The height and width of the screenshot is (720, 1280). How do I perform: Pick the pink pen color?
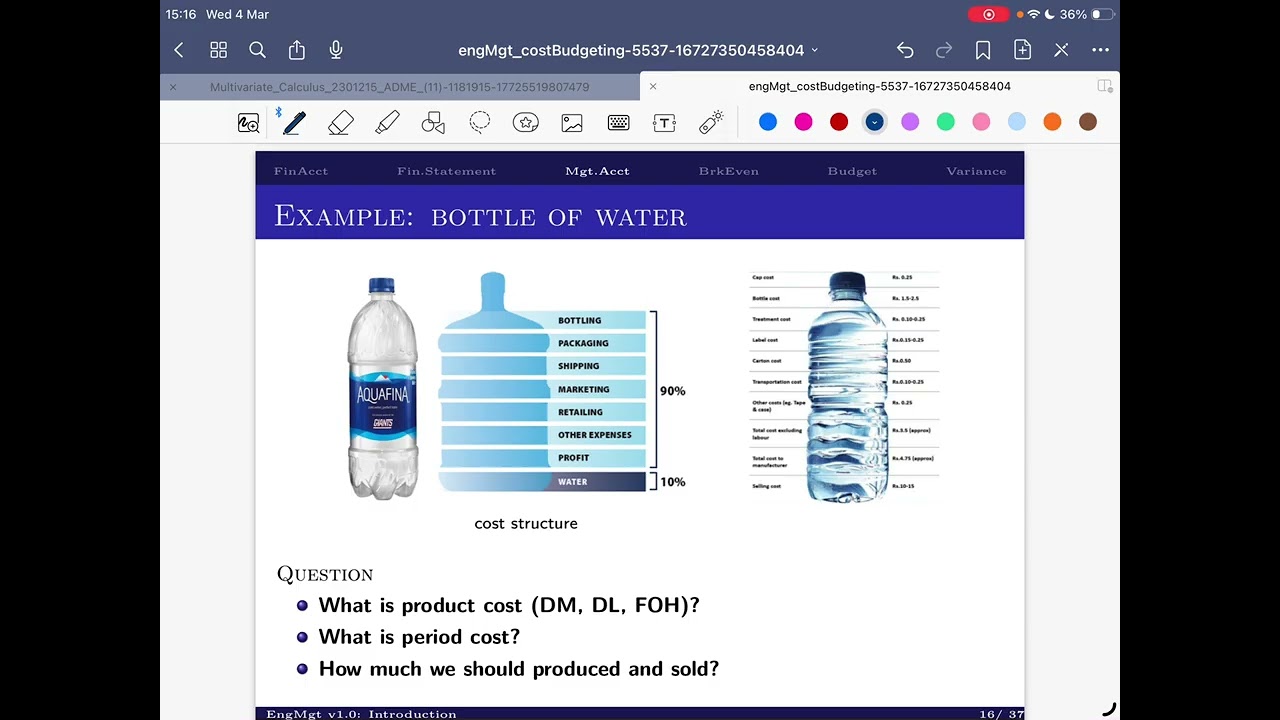point(981,122)
